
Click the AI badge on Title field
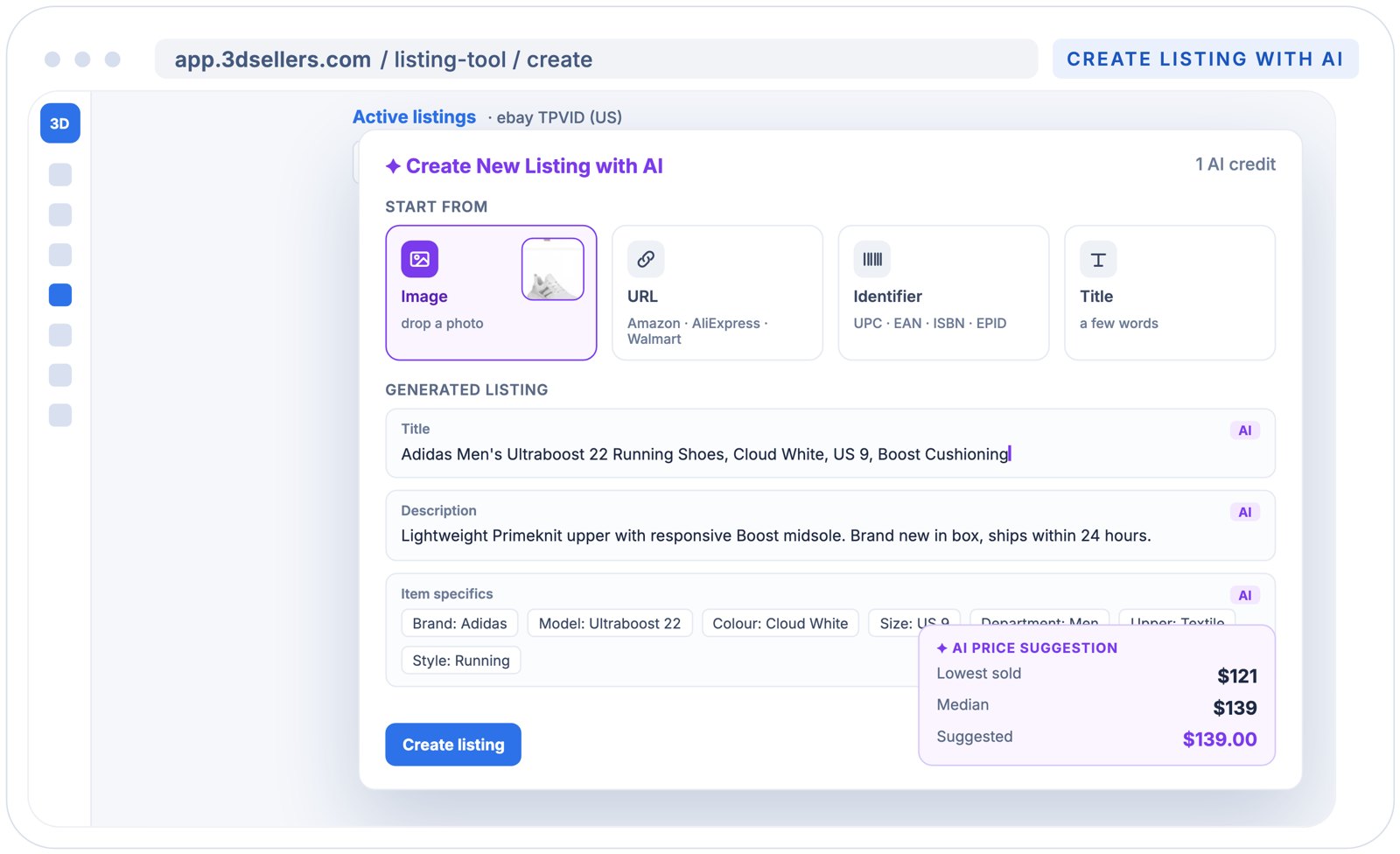[x=1244, y=430]
